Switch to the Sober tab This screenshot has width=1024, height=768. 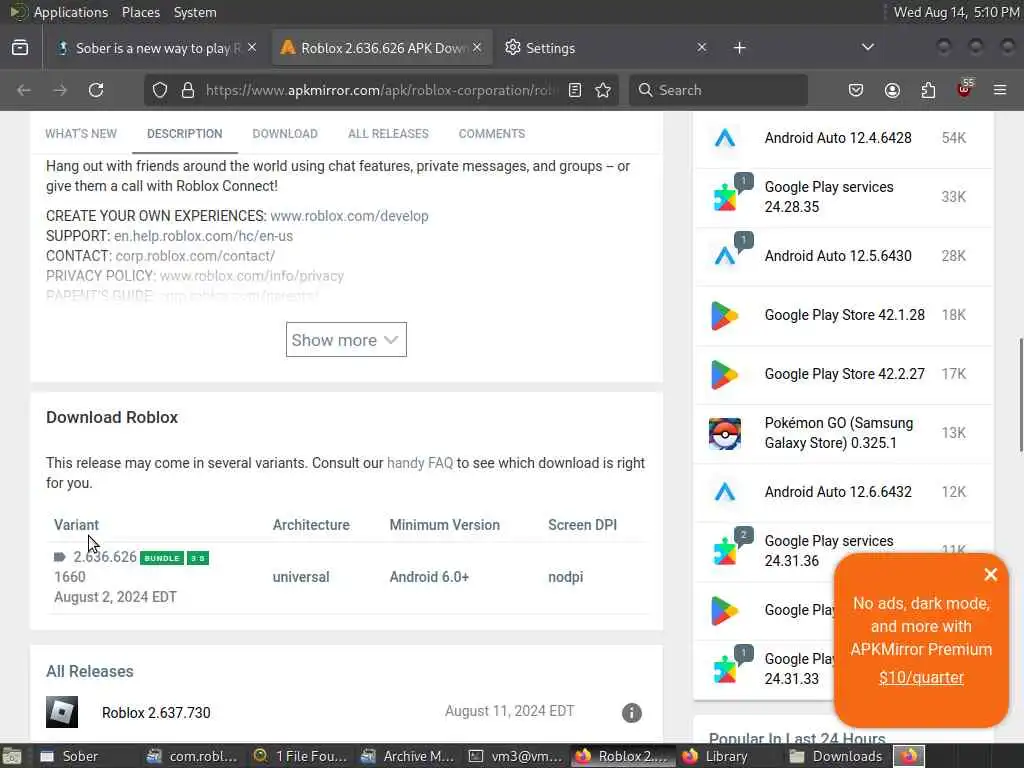point(155,48)
